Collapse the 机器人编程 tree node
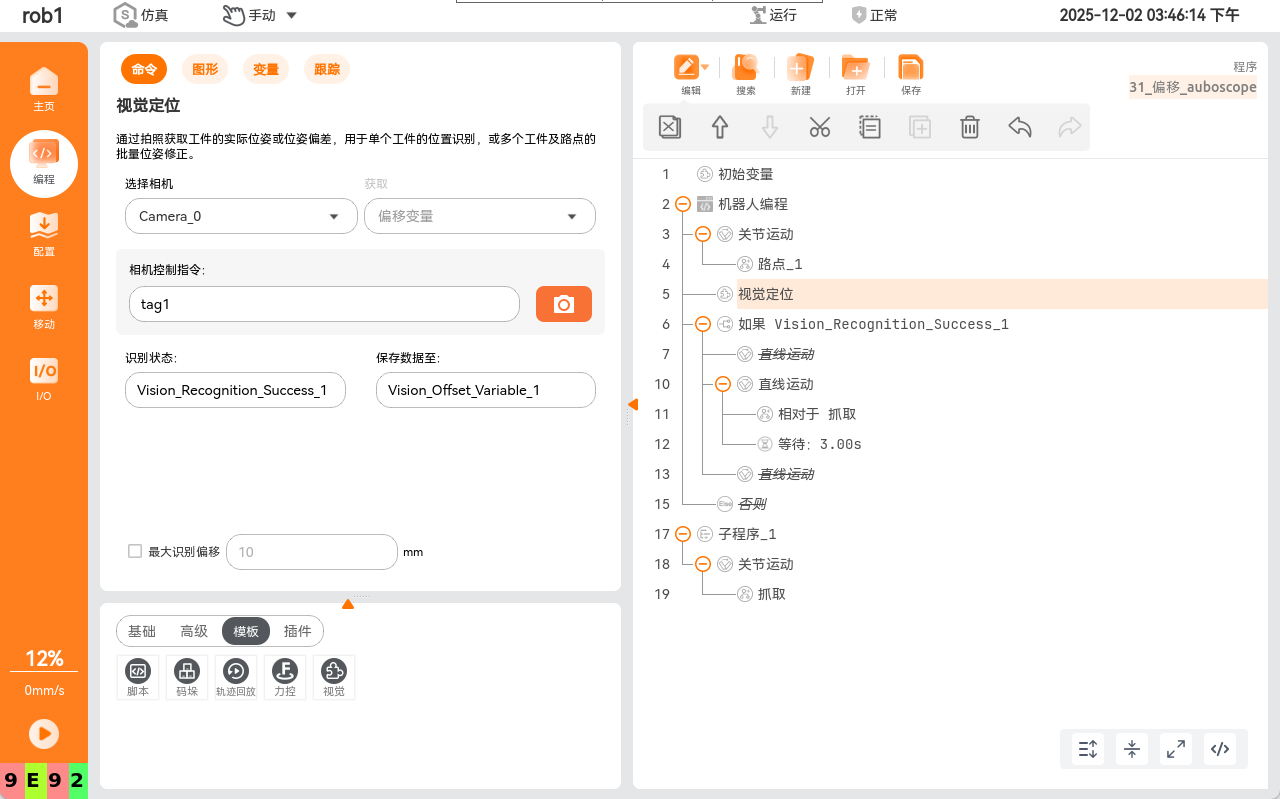 (683, 204)
